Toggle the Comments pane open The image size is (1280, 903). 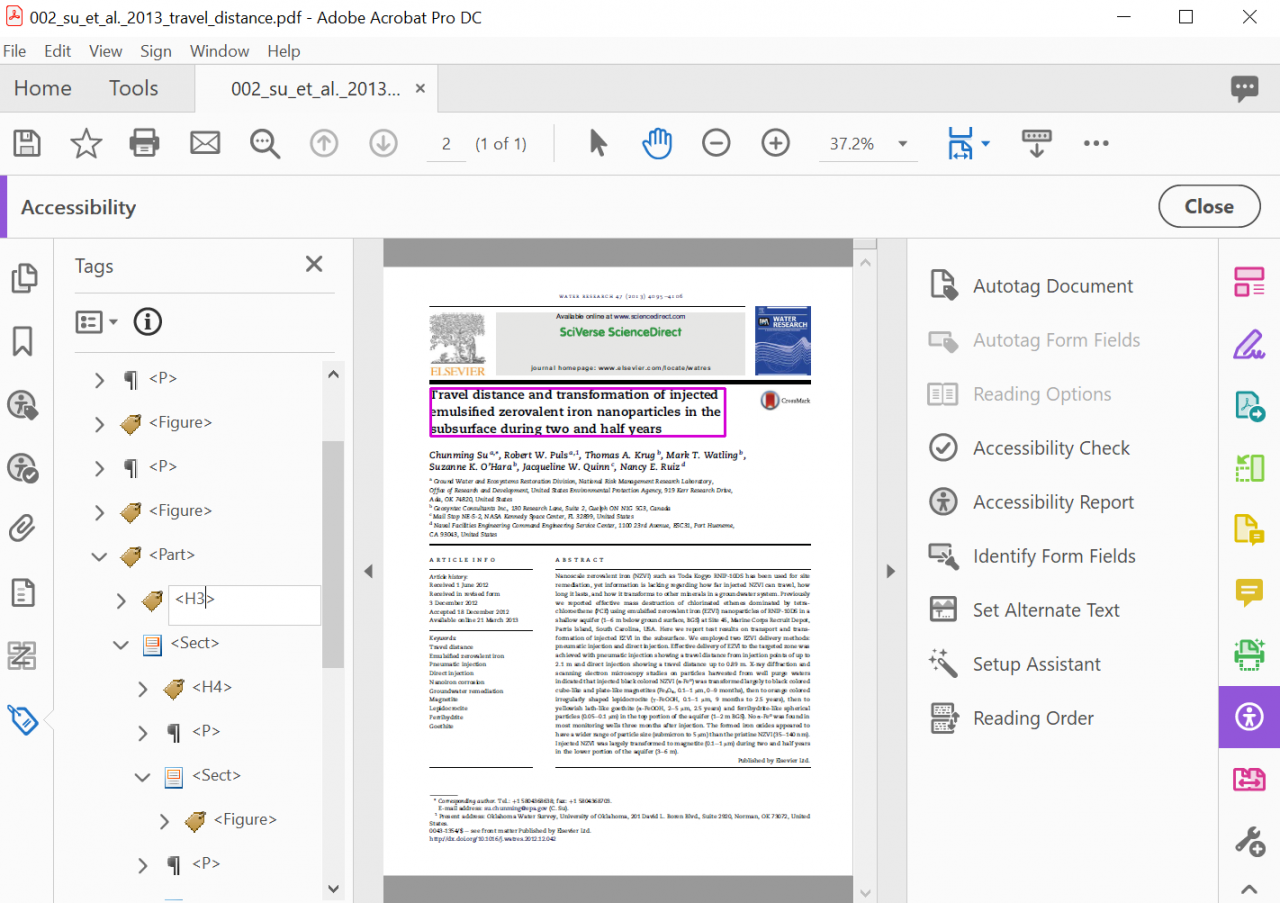pyautogui.click(x=1245, y=89)
